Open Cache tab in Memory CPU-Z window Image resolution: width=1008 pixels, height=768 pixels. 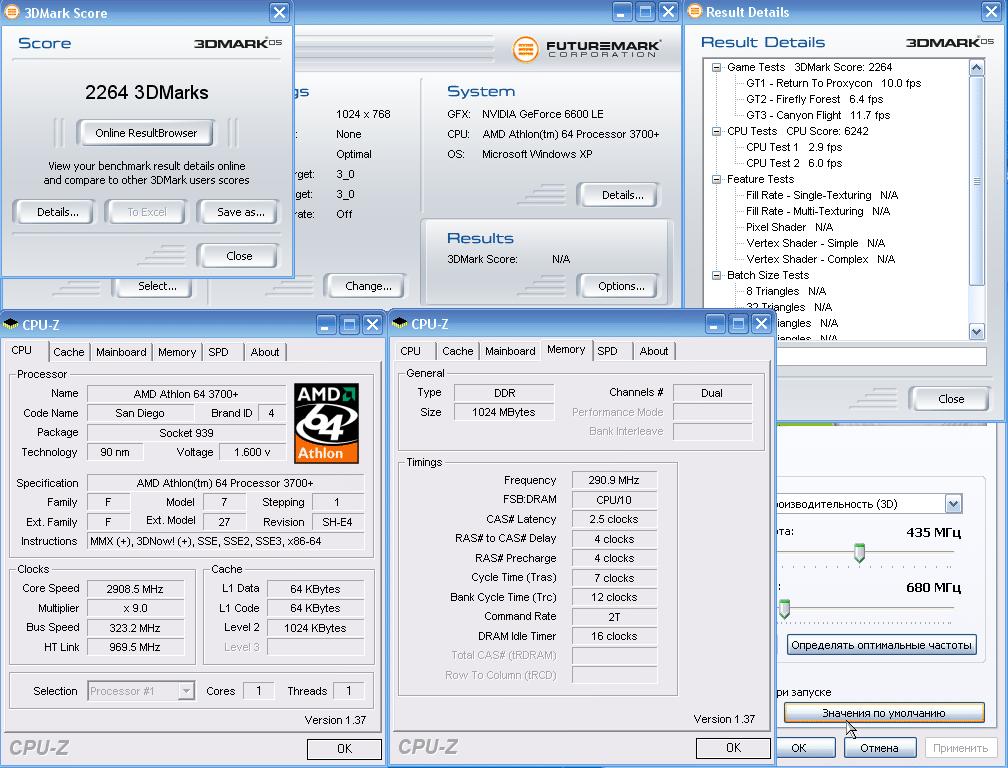[x=458, y=351]
